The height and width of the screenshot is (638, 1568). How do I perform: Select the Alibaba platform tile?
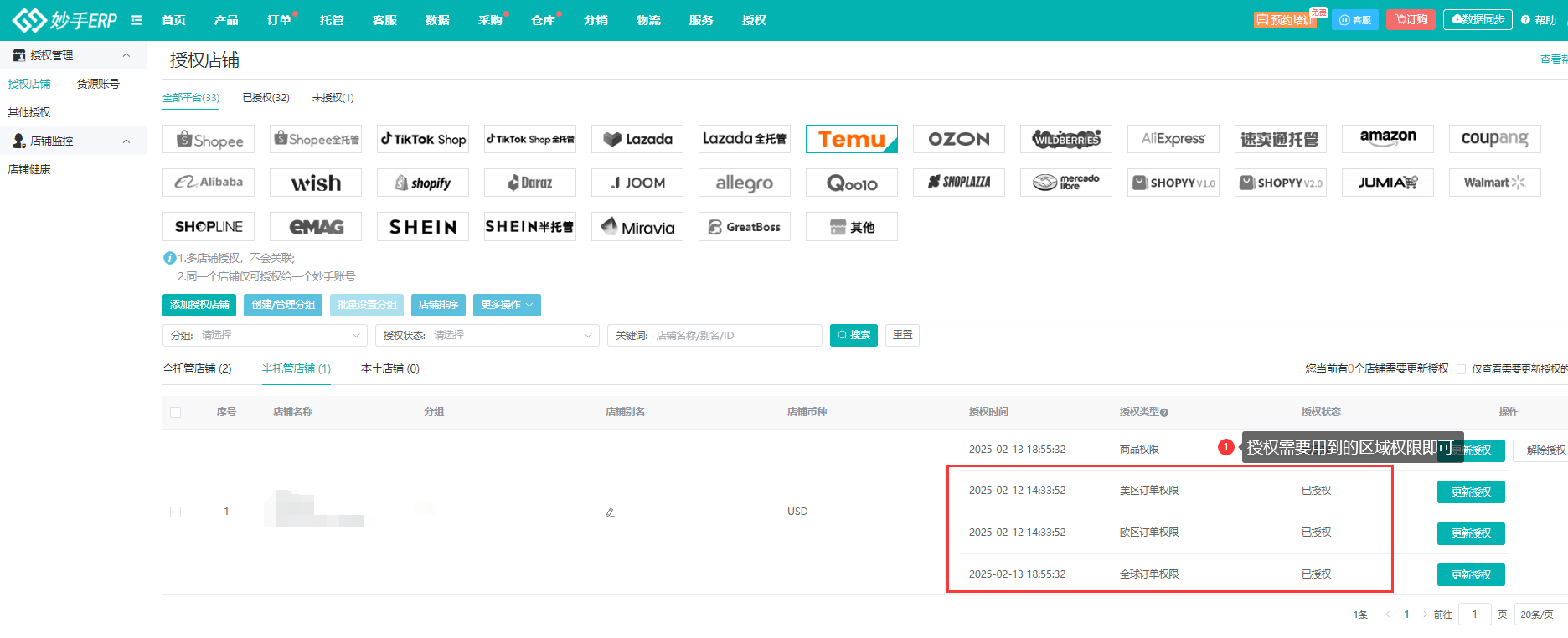click(209, 183)
